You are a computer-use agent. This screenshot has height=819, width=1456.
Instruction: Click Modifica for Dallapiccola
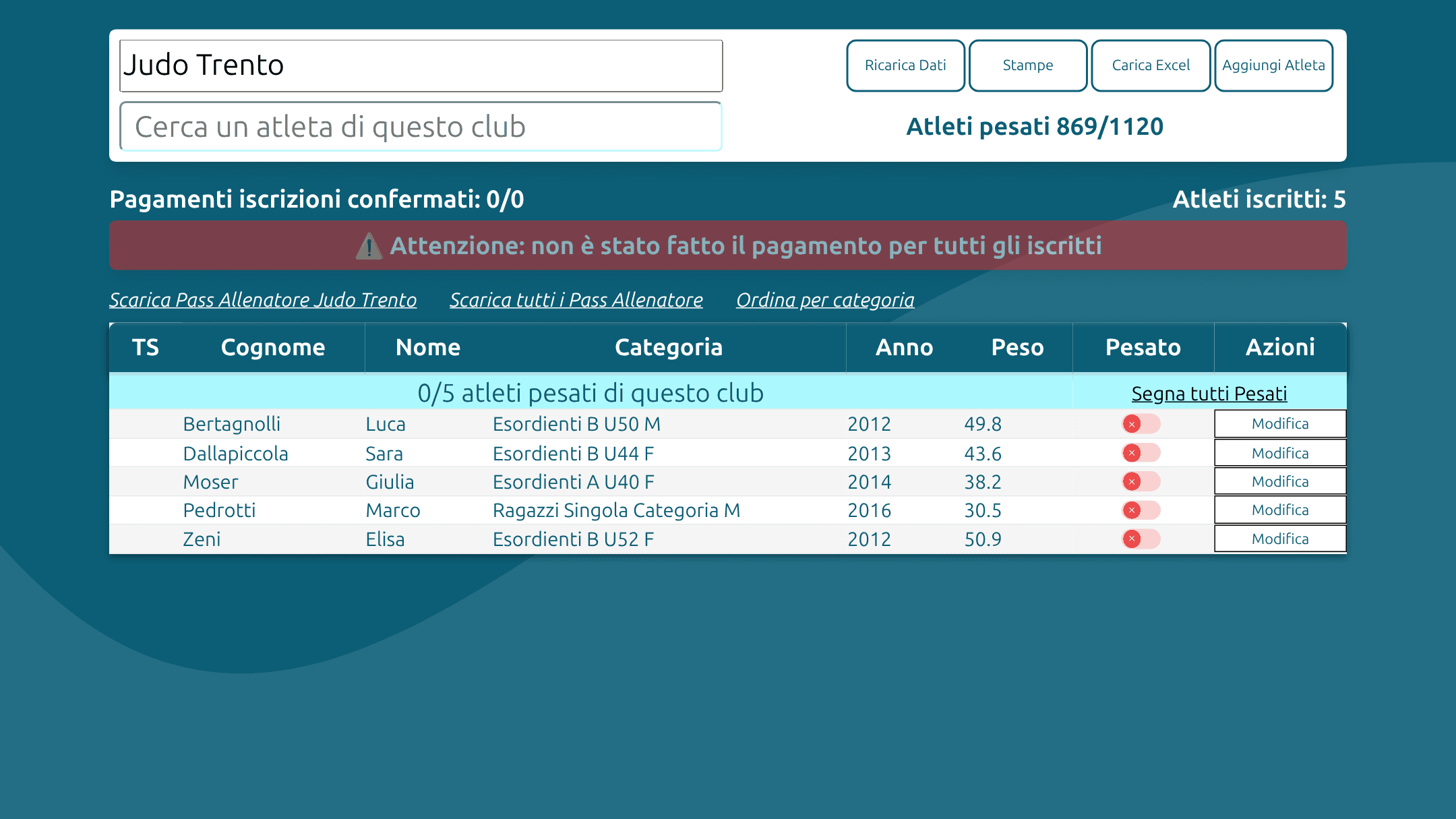(x=1280, y=453)
